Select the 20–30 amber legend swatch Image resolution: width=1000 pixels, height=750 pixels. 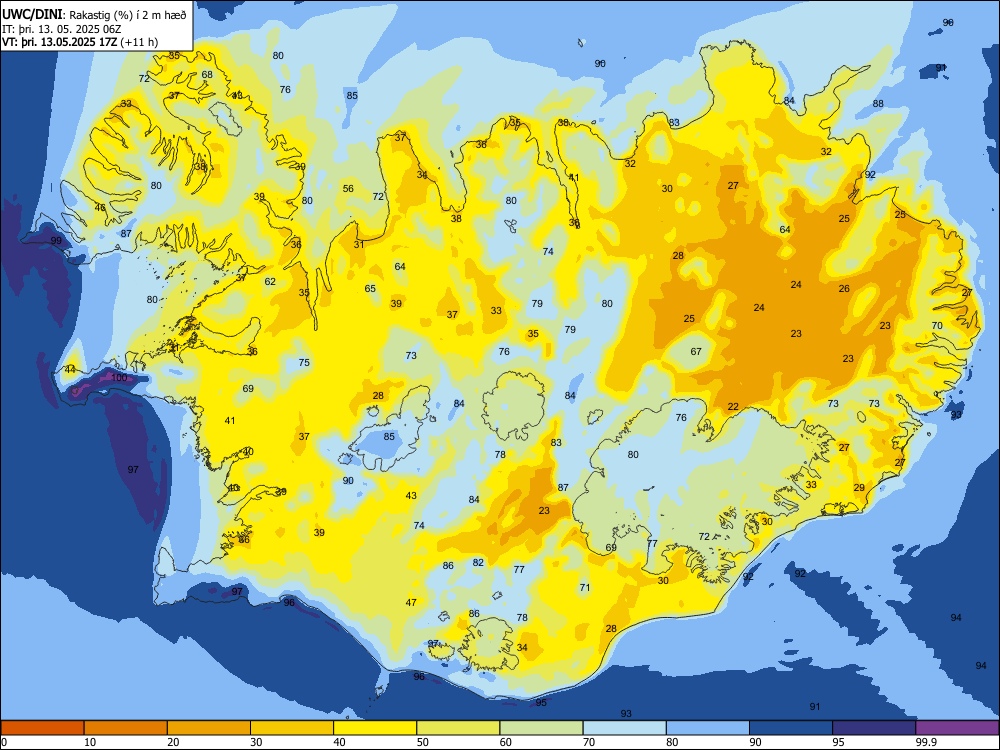(209, 728)
